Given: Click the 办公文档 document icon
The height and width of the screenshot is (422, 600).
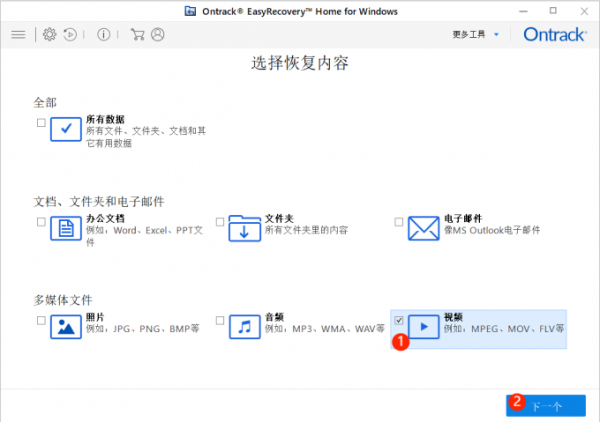Looking at the screenshot, I should tap(66, 228).
